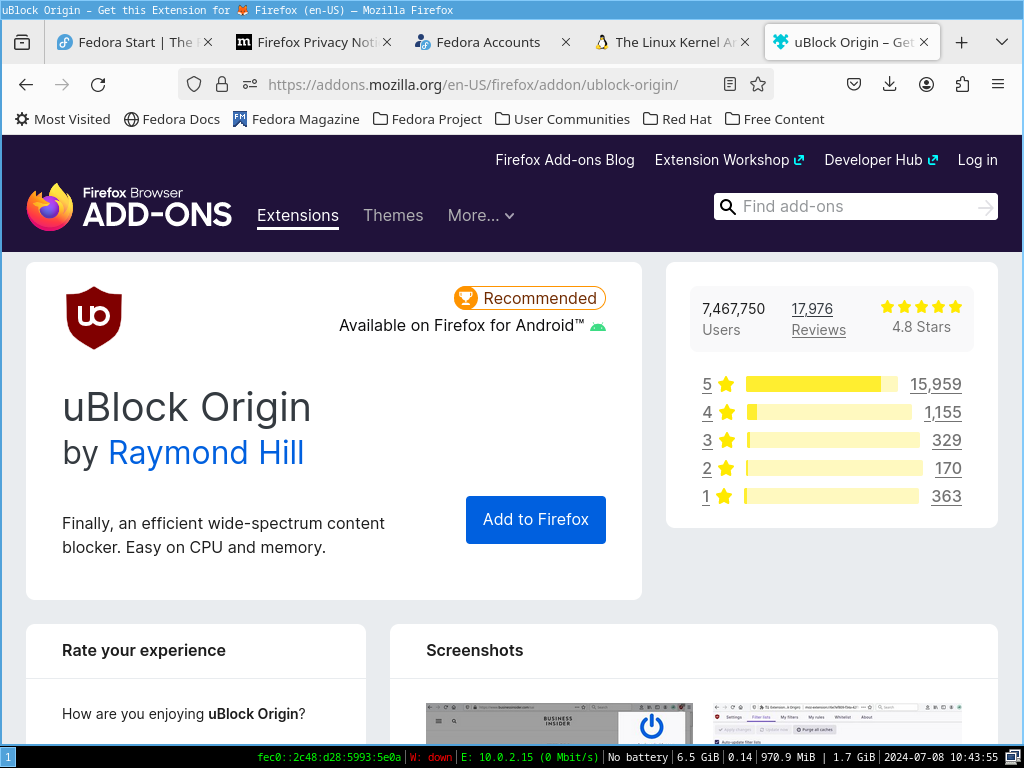Bookmark this page with the star icon

point(758,84)
